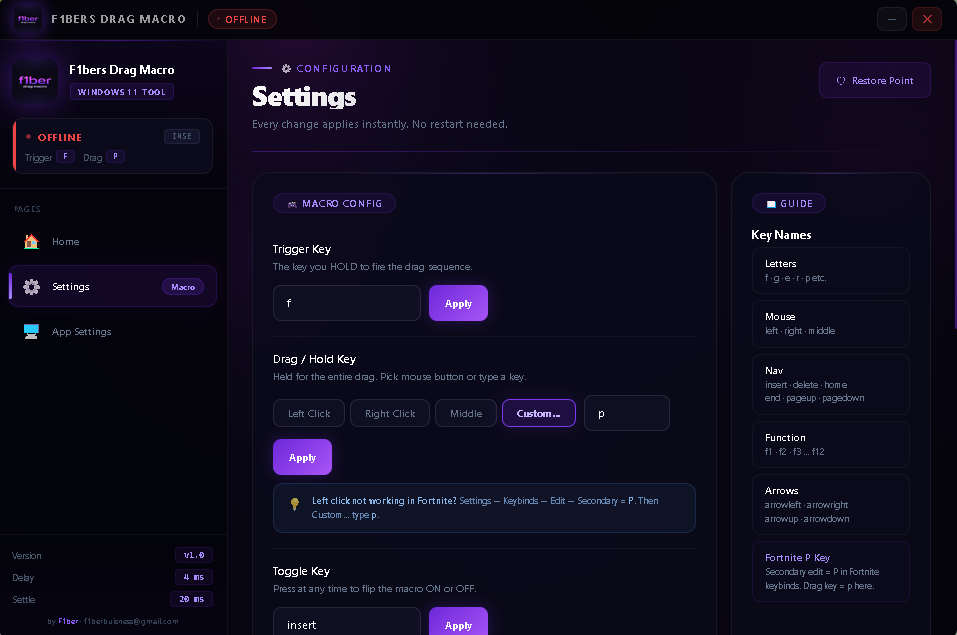The height and width of the screenshot is (635, 957).
Task: Click the WINDOWS 11 TOOL badge
Action: (x=121, y=92)
